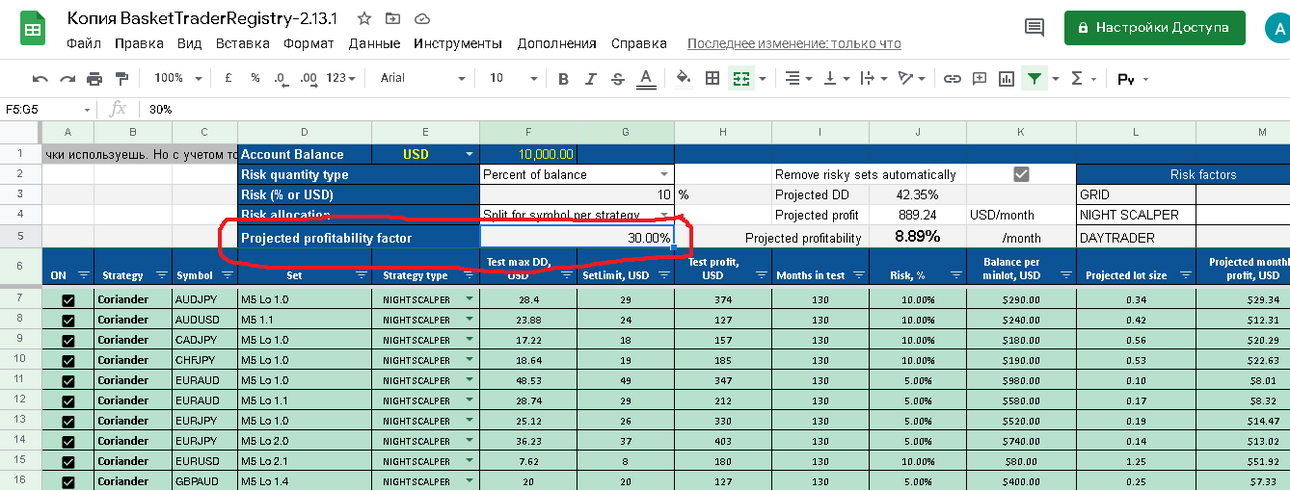The width and height of the screenshot is (1290, 490).
Task: Toggle ON checkbox for EURAUD M5 Lo 1.1
Action: (68, 400)
